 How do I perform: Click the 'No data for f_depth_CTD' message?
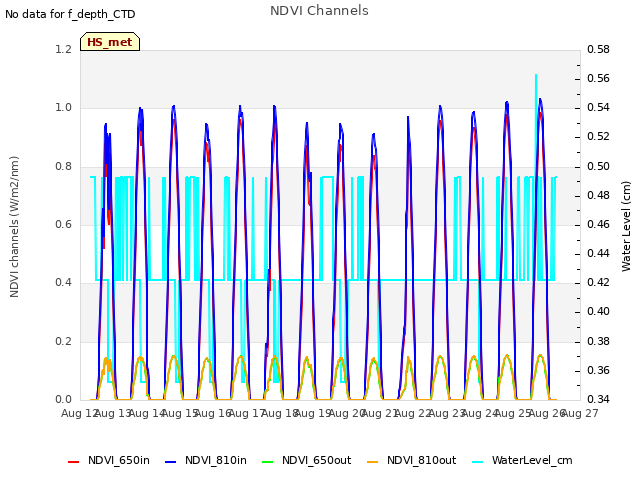click(70, 14)
